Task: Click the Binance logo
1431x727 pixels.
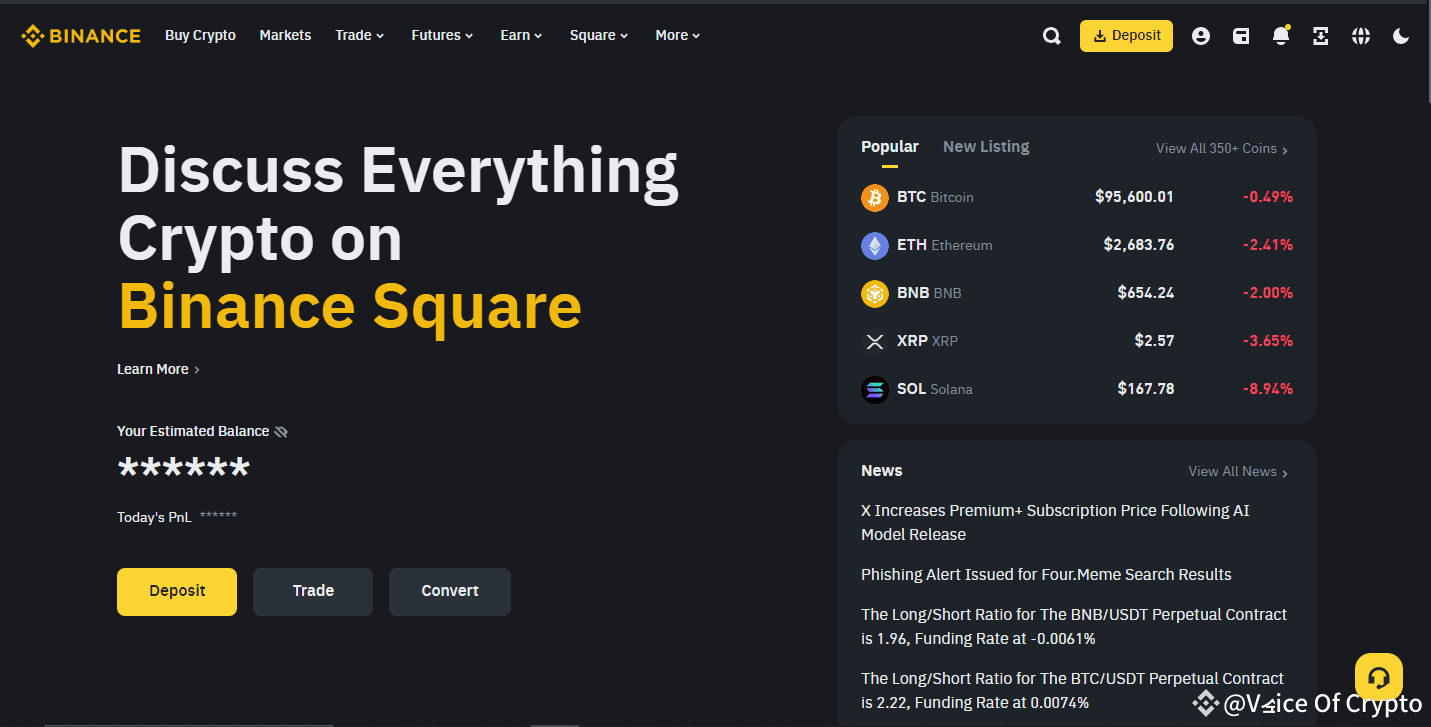Action: click(x=81, y=36)
